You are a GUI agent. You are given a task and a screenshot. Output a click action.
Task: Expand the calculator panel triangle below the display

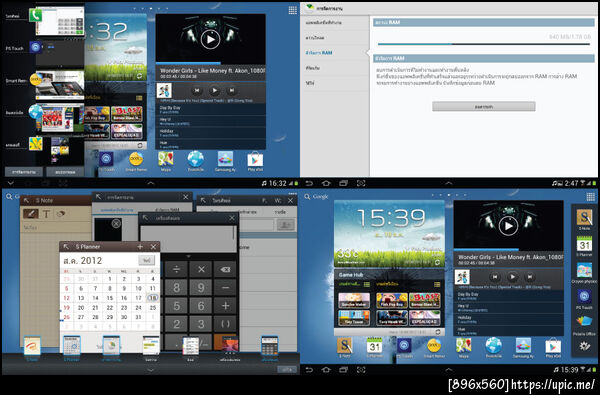[x=188, y=256]
